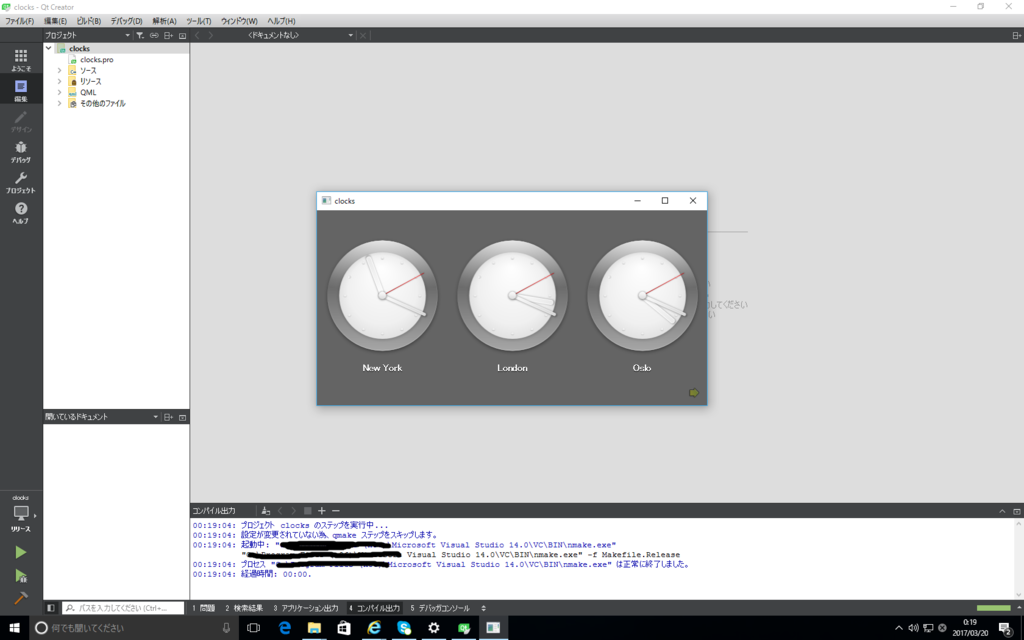This screenshot has width=1024, height=640.
Task: Open Edge browser from taskbar
Action: 285,628
